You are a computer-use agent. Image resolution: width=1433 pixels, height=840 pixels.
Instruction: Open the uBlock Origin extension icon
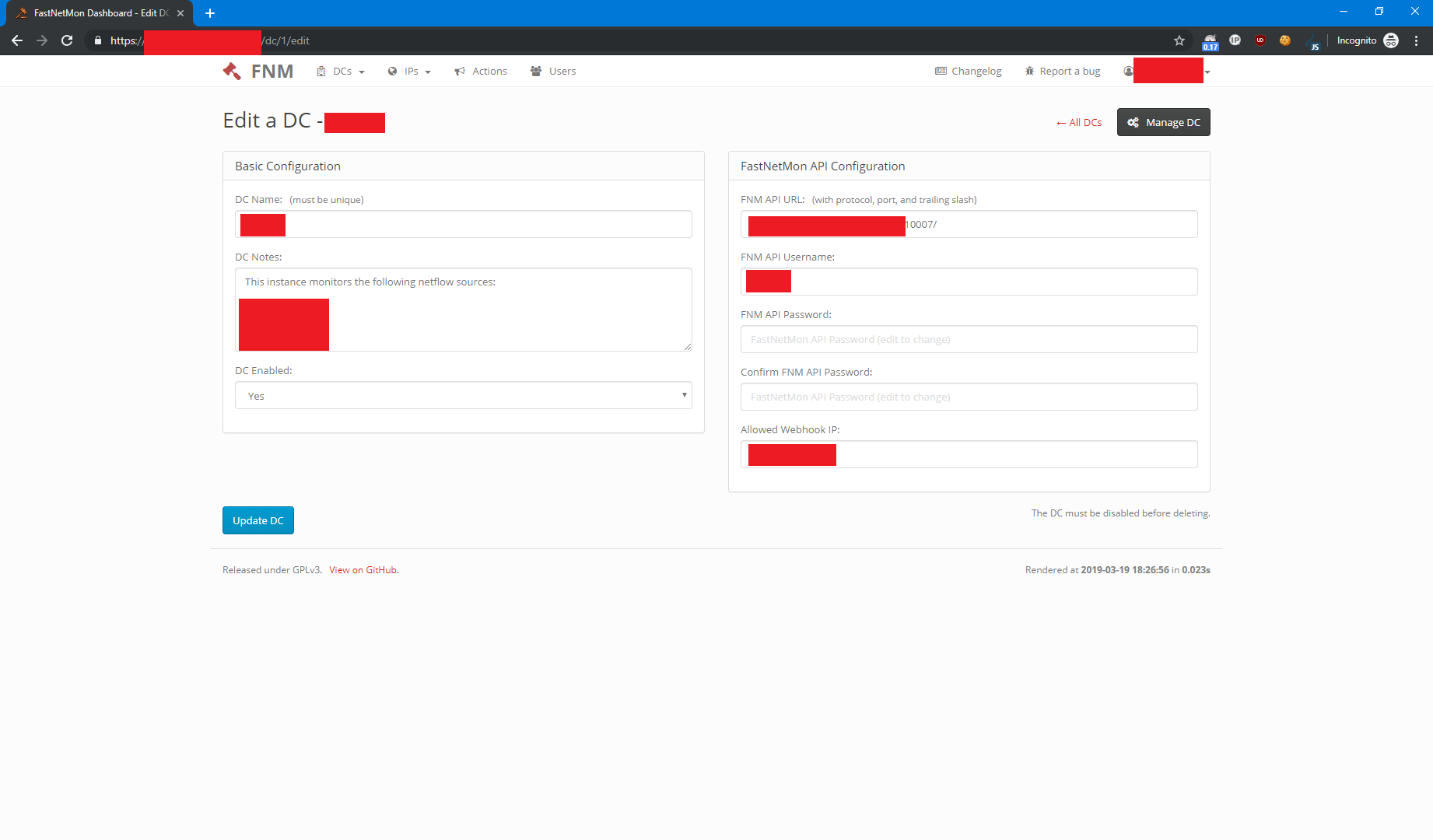tap(1260, 40)
